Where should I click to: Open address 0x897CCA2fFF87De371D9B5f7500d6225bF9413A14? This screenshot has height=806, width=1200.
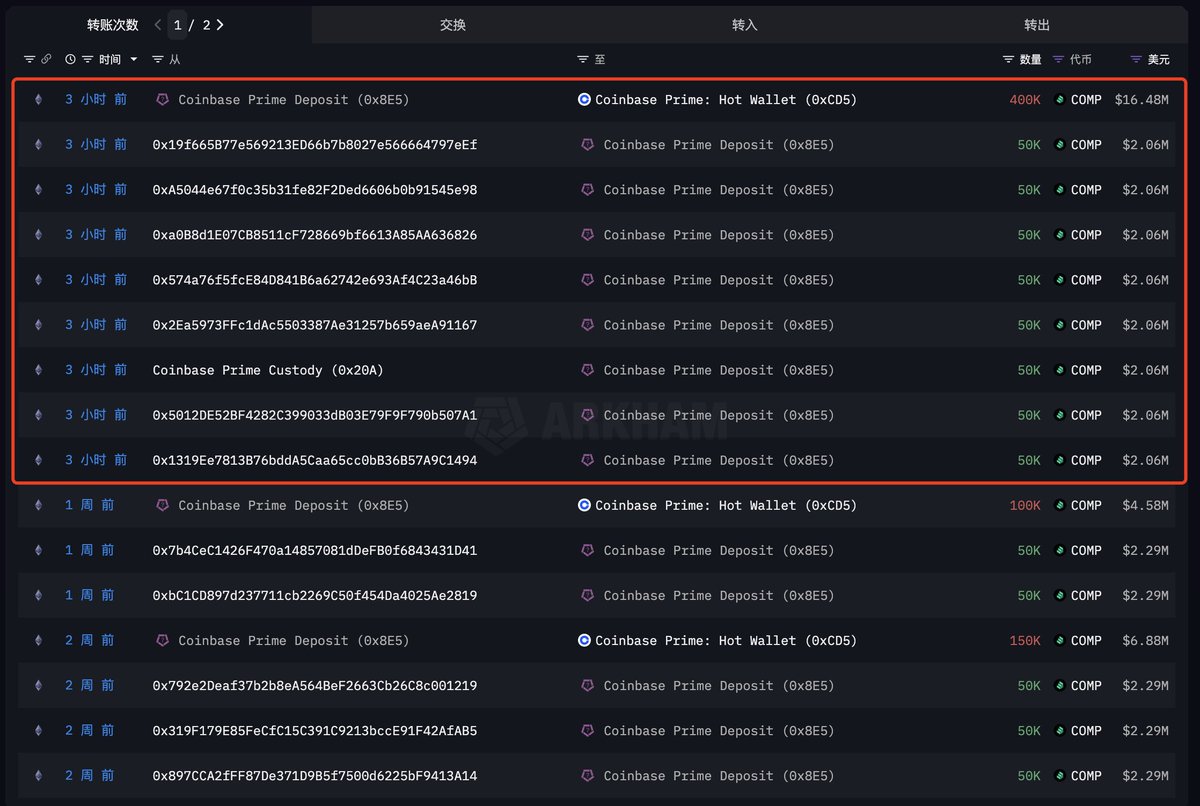(x=315, y=776)
